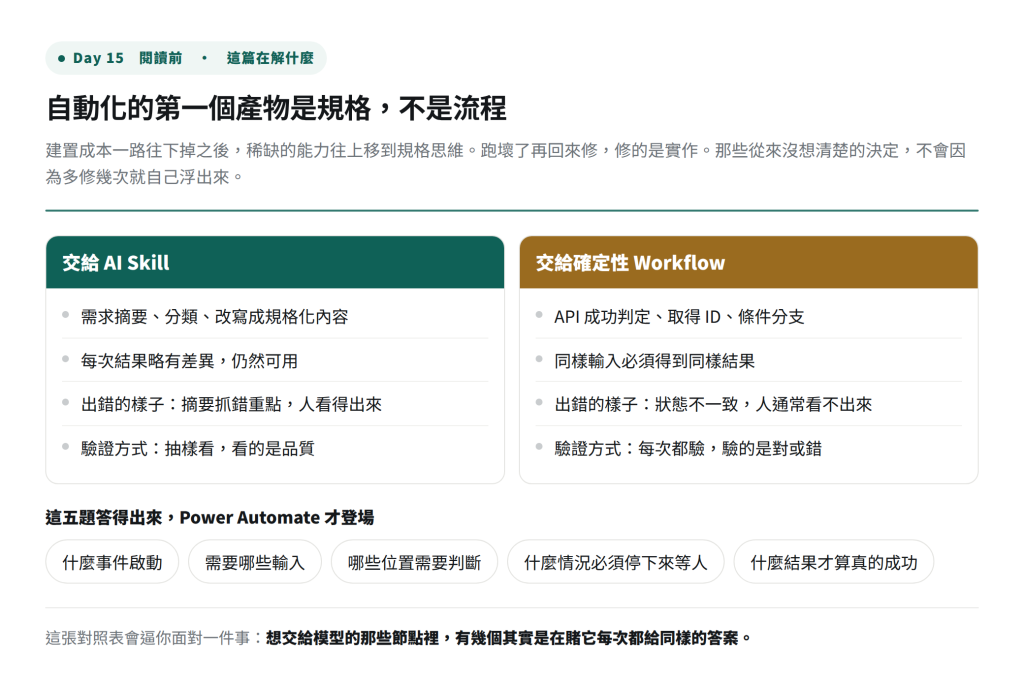The height and width of the screenshot is (686, 1024).
Task: Select the row "需求摘要、分類、改寫成規格化內容"
Action: [x=275, y=317]
